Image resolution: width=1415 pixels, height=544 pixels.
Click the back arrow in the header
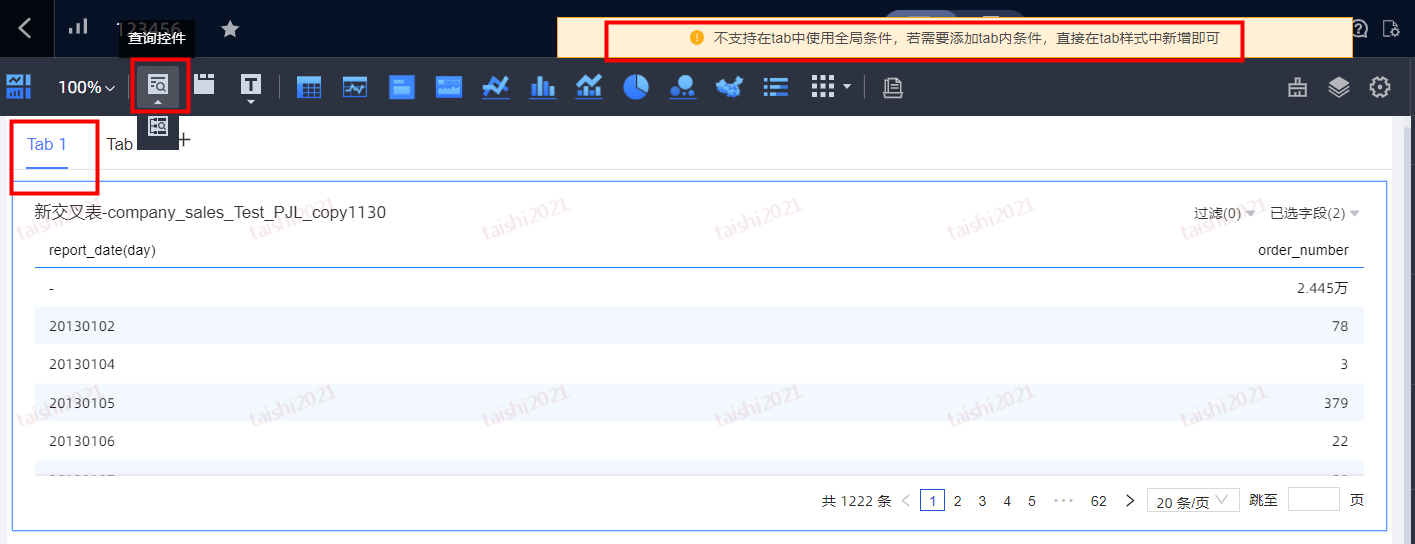pyautogui.click(x=25, y=28)
